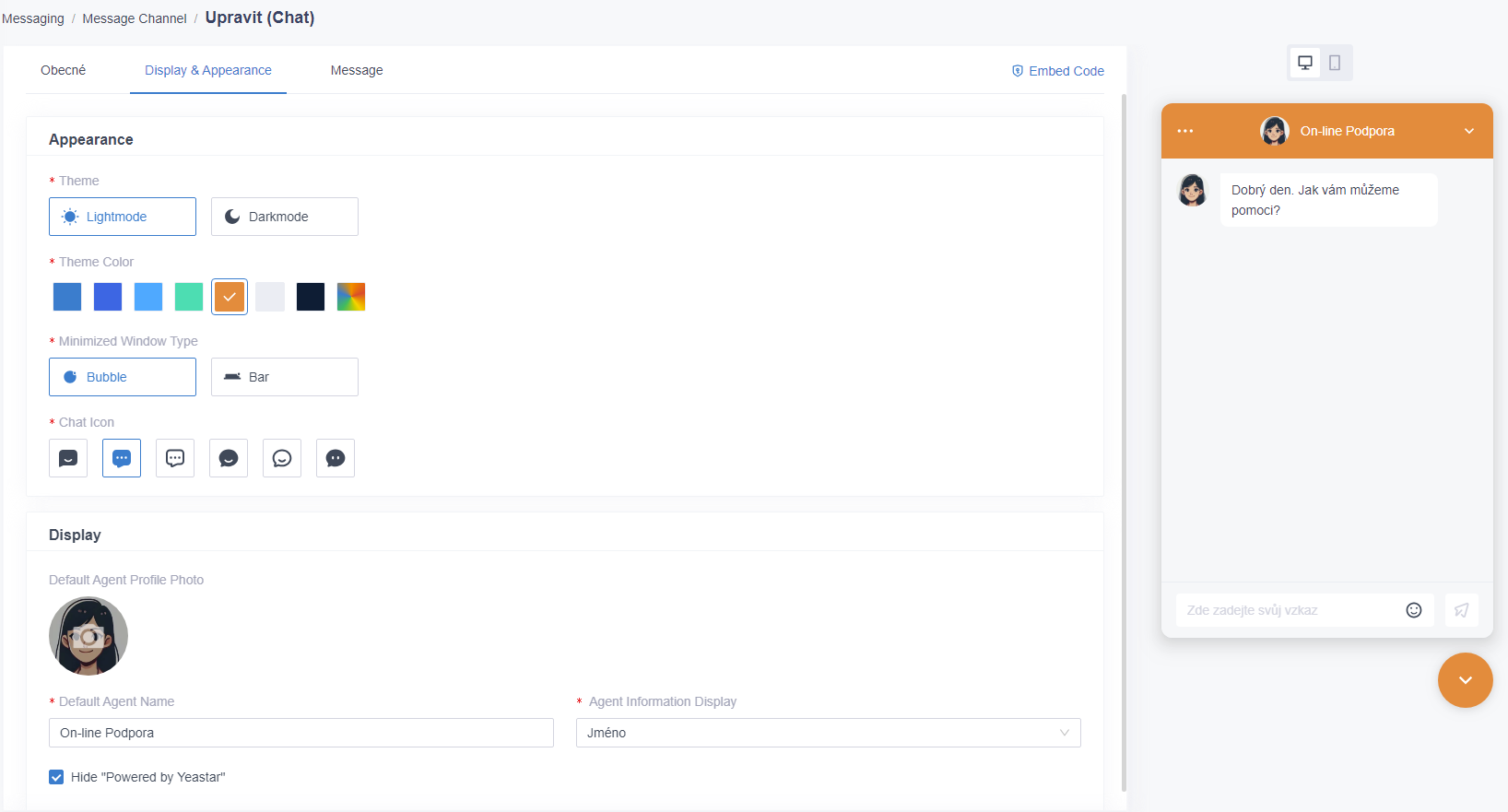Image resolution: width=1508 pixels, height=812 pixels.
Task: Select the last round dotted chat icon
Action: point(336,458)
